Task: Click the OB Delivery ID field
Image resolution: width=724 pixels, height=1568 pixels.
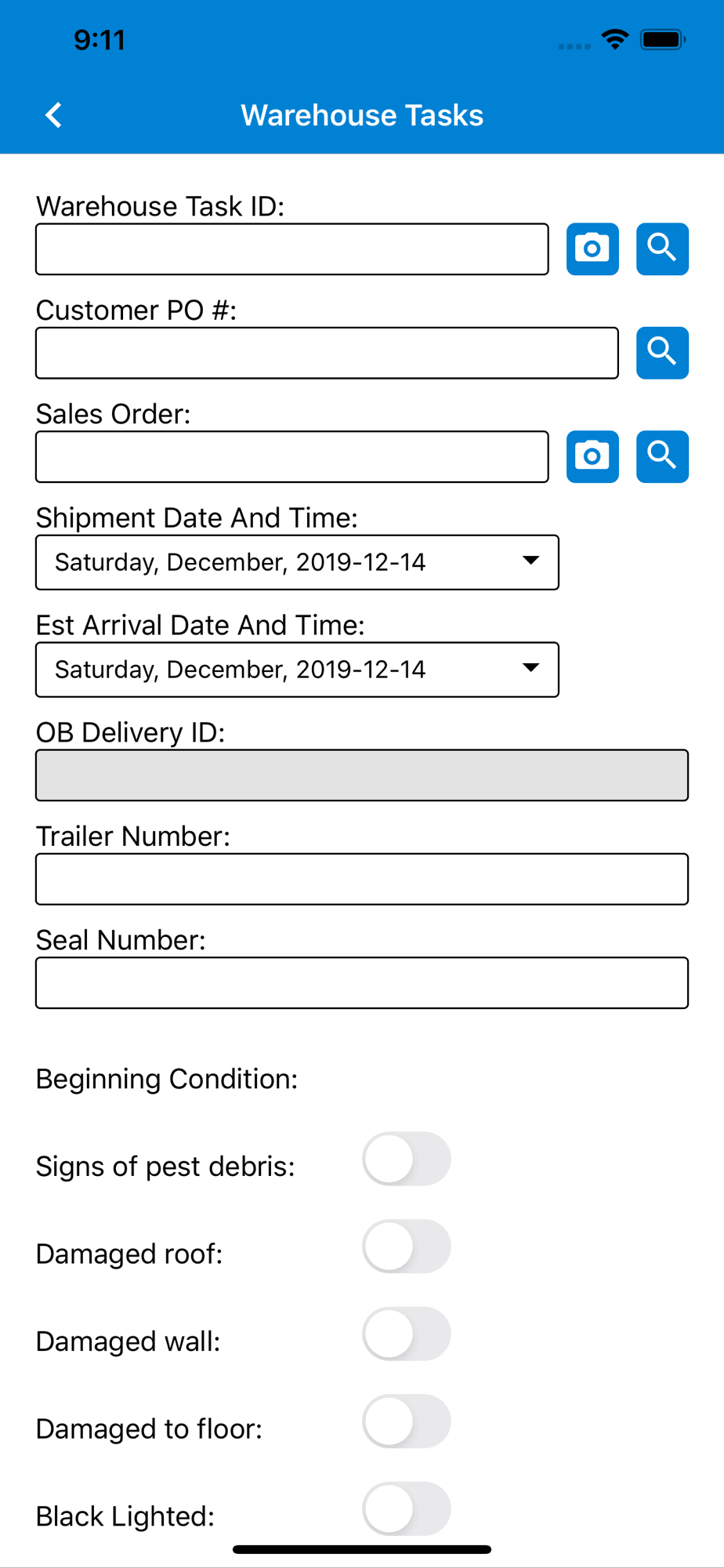Action: pyautogui.click(x=362, y=775)
